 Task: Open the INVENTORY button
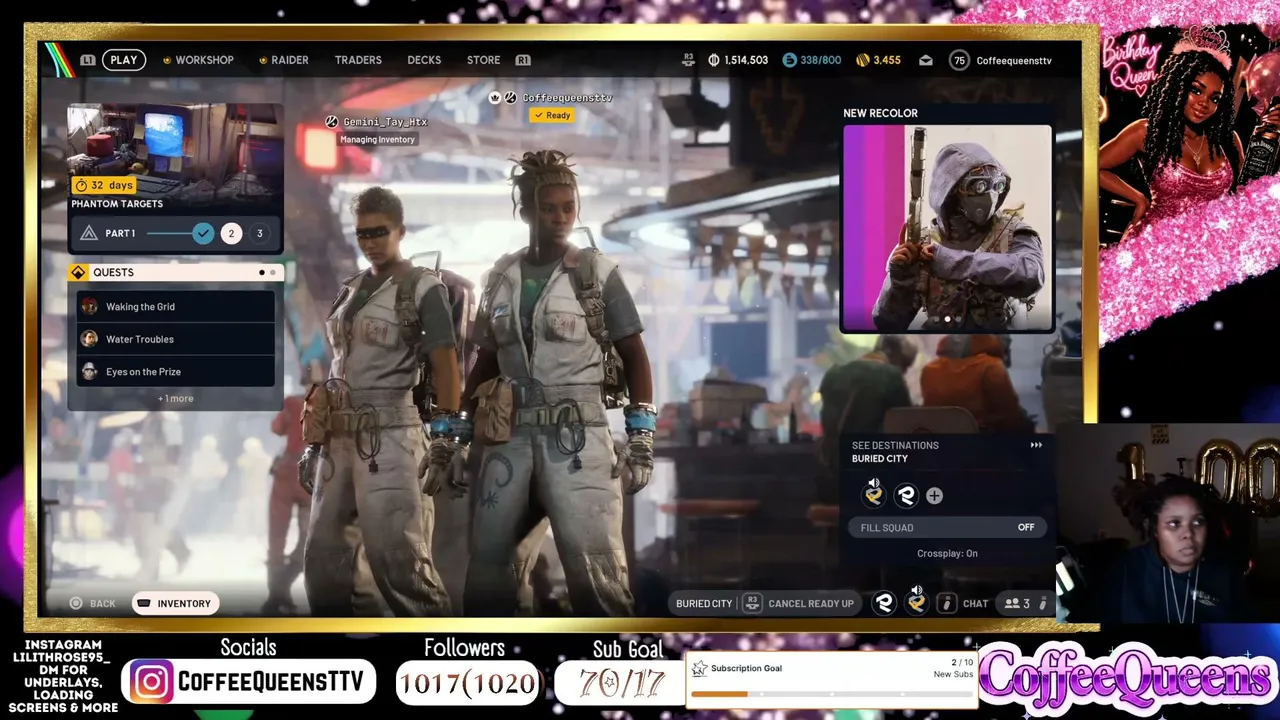174,603
